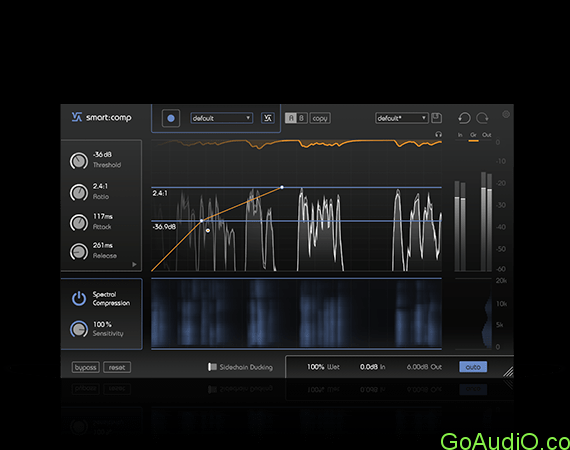This screenshot has height=450, width=570.
Task: Click the orange knee handle dot
Action: click(208, 230)
